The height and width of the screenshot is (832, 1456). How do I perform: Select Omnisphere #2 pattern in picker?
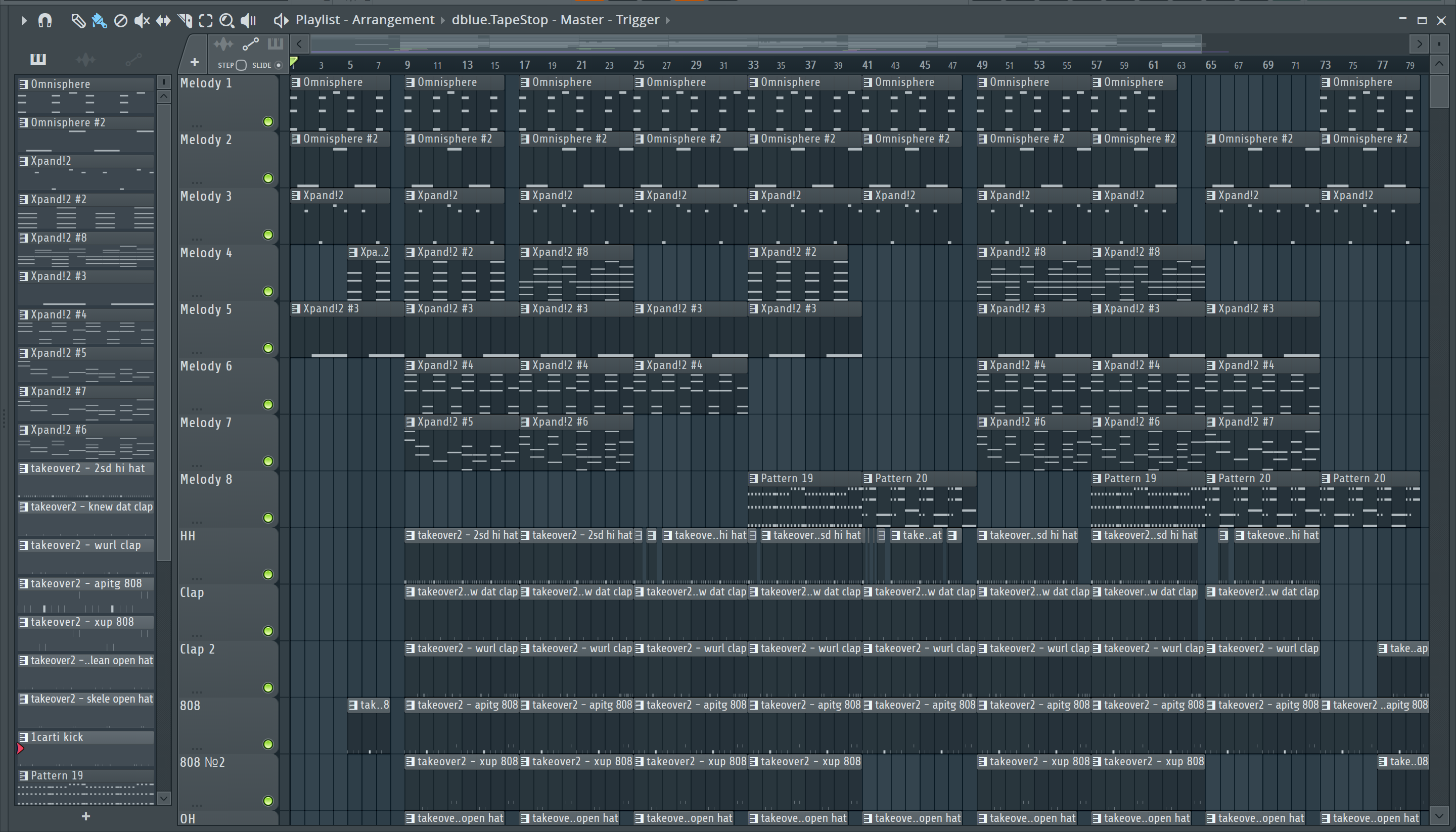pyautogui.click(x=86, y=134)
